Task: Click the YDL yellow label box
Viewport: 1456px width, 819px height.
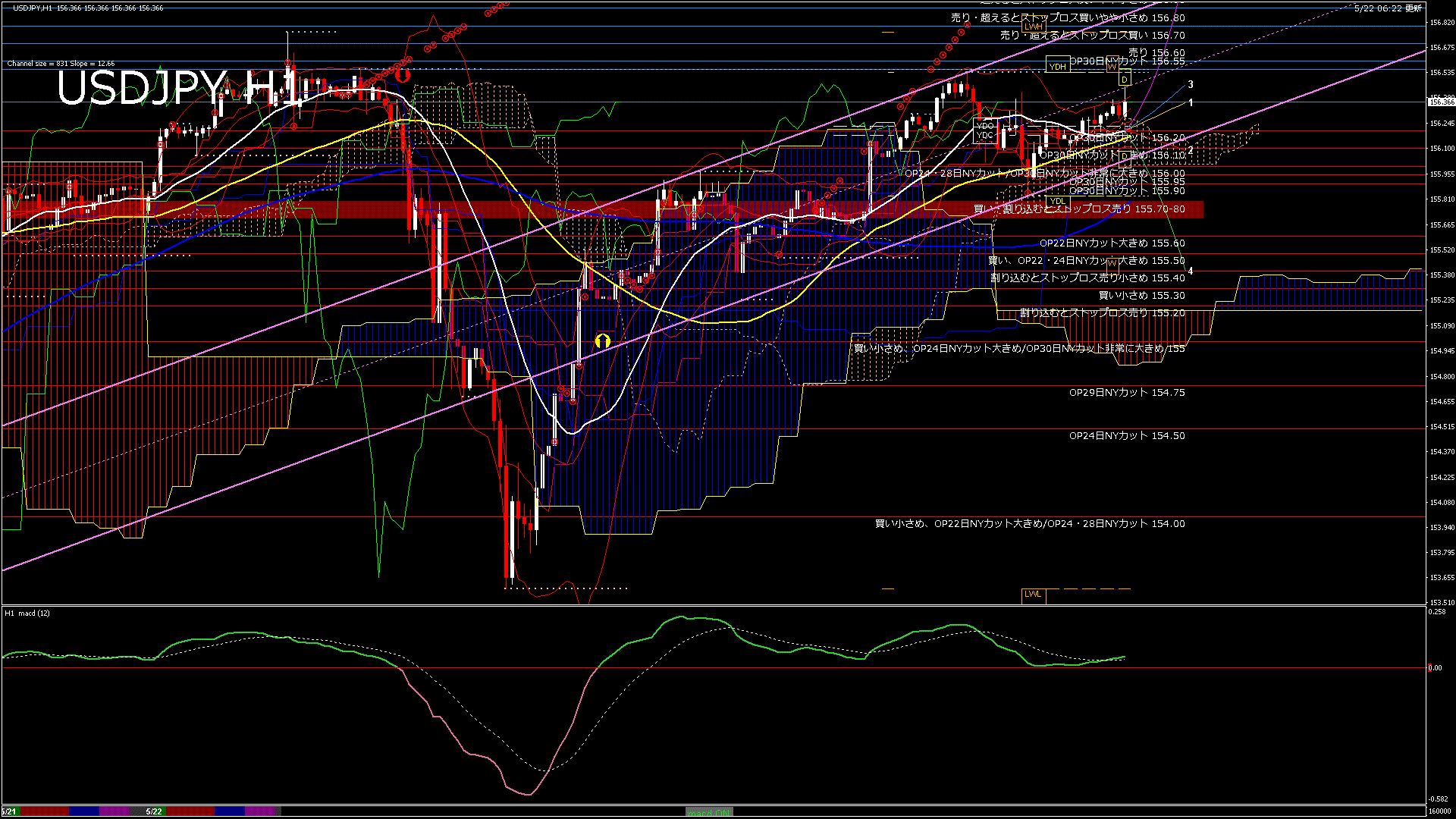Action: (1057, 201)
